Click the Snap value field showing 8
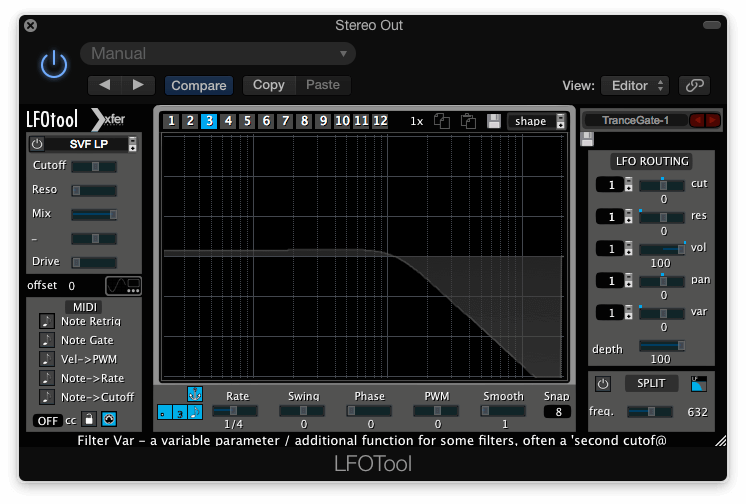This screenshot has height=504, width=746. 559,412
